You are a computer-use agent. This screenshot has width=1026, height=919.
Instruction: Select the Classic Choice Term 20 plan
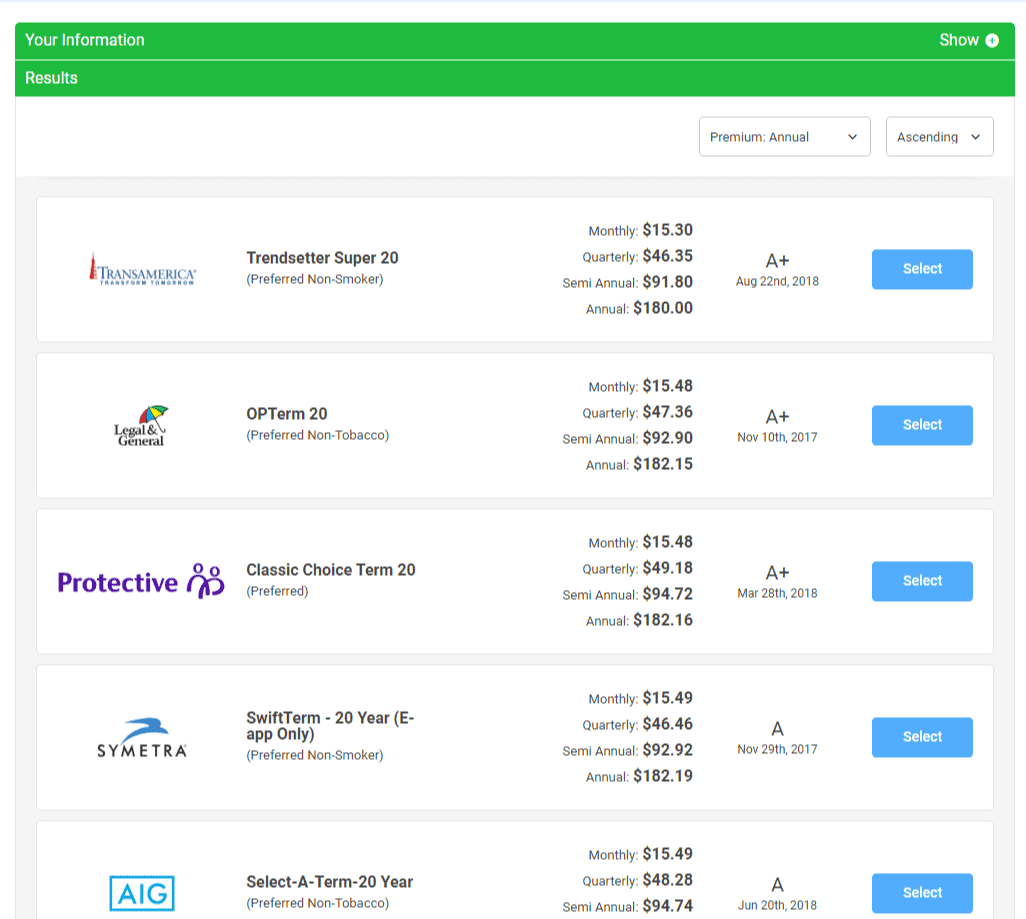pyautogui.click(x=922, y=581)
